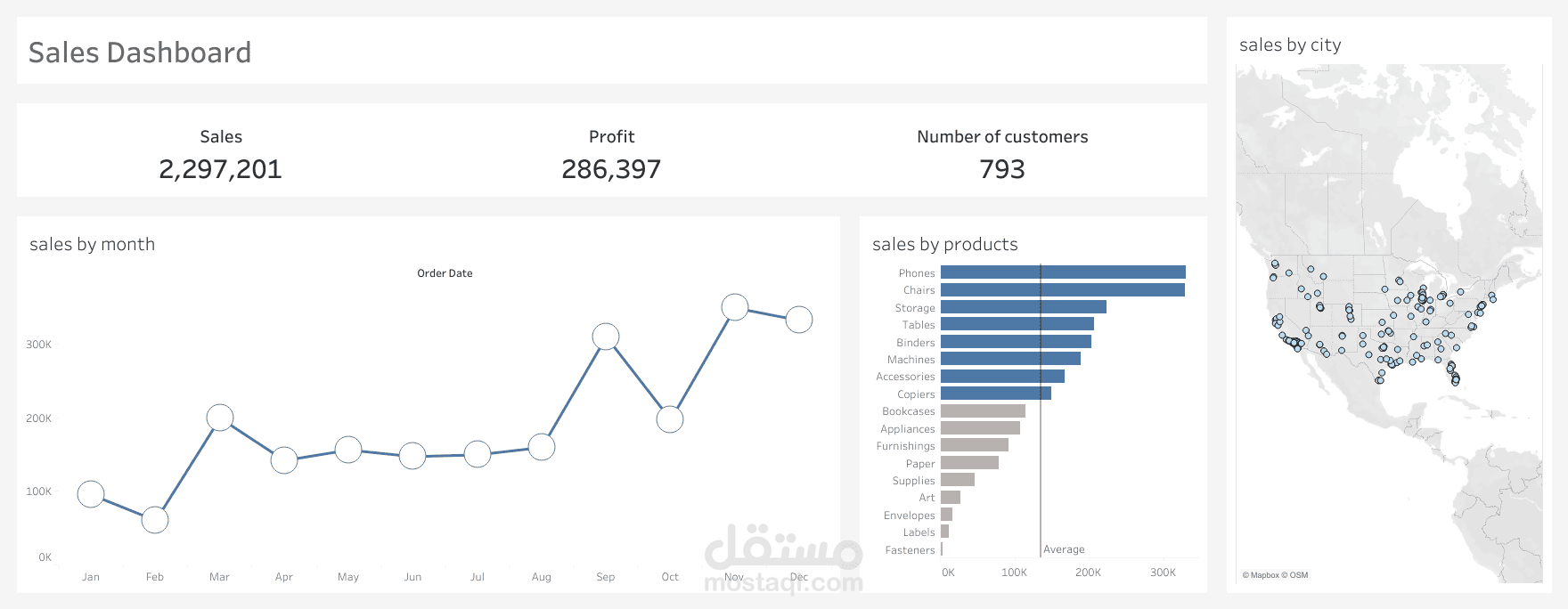Click the December data point circle
Viewport: 1568px width, 609px height.
[799, 320]
